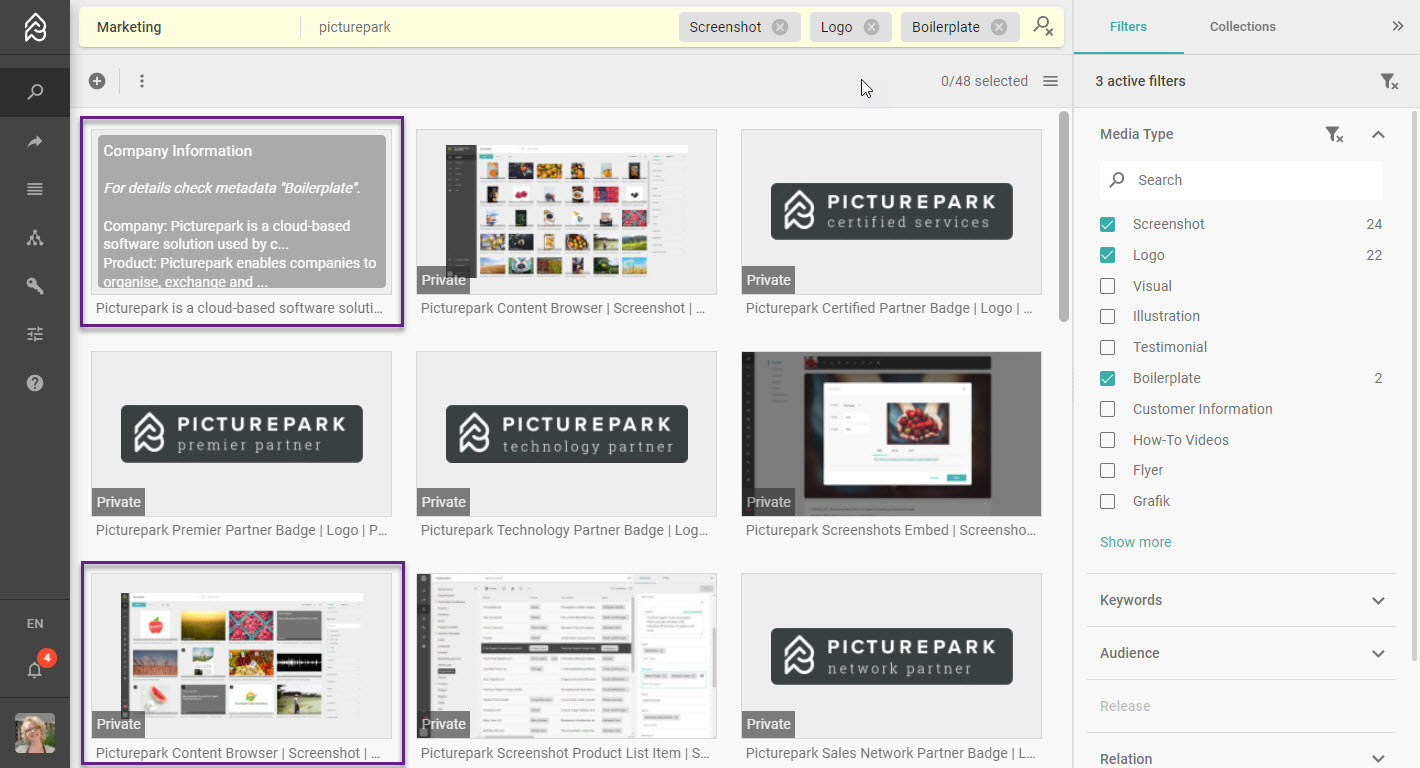Image resolution: width=1420 pixels, height=768 pixels.
Task: Open Picturepark Certified Partner Badge thumbnail
Action: 891,212
